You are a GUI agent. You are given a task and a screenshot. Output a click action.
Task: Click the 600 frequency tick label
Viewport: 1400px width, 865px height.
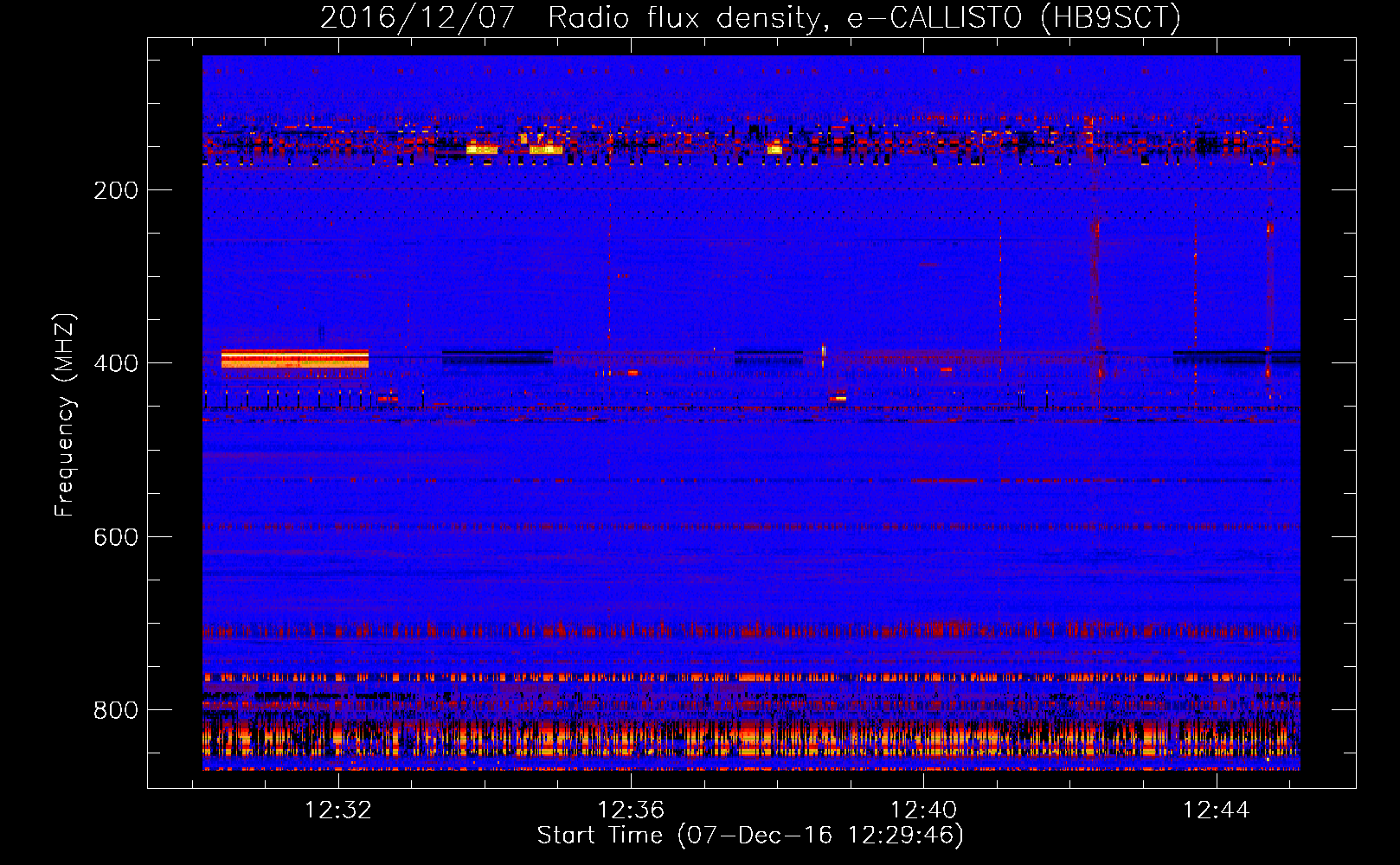click(116, 537)
